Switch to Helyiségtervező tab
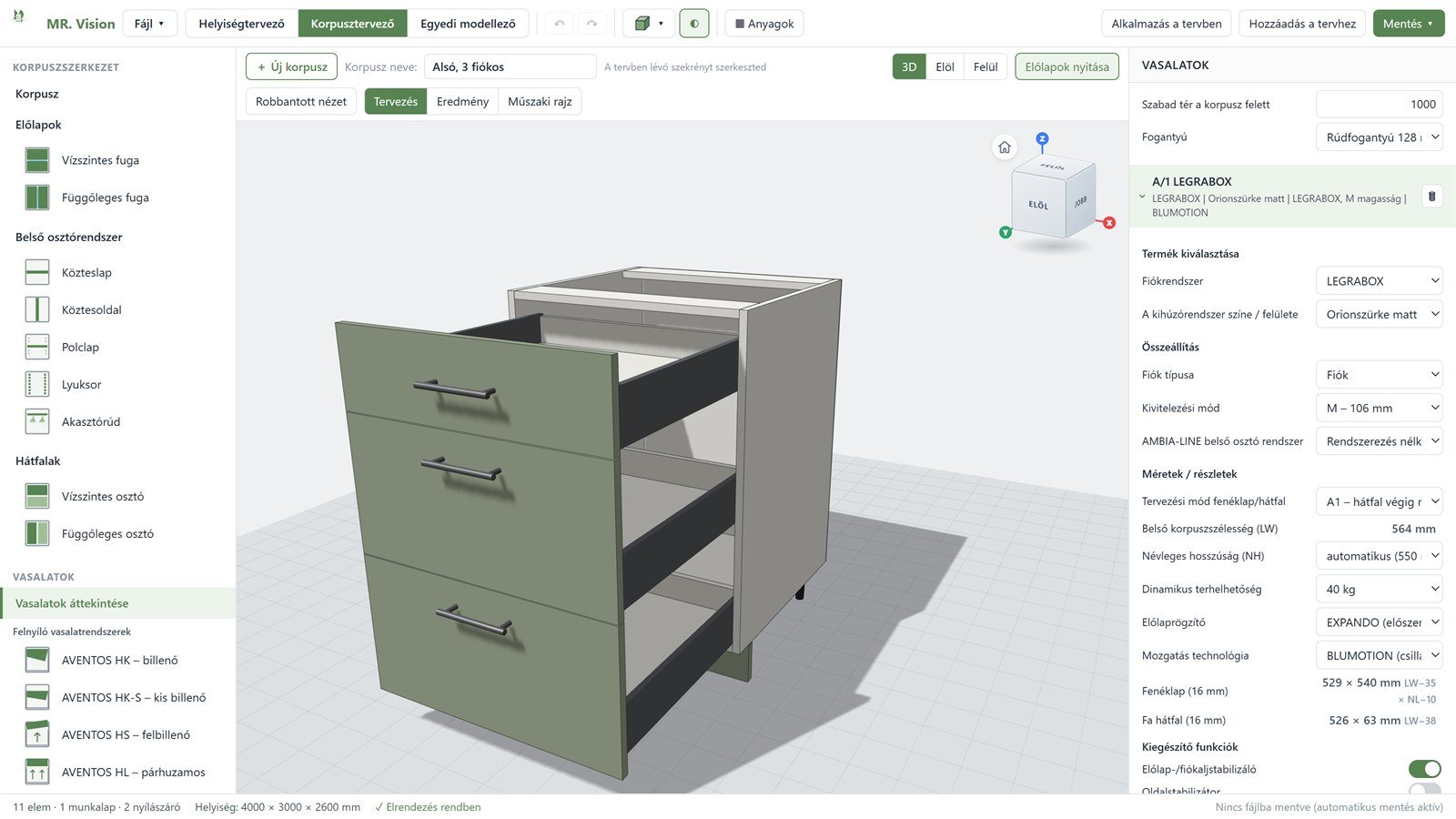 [242, 24]
